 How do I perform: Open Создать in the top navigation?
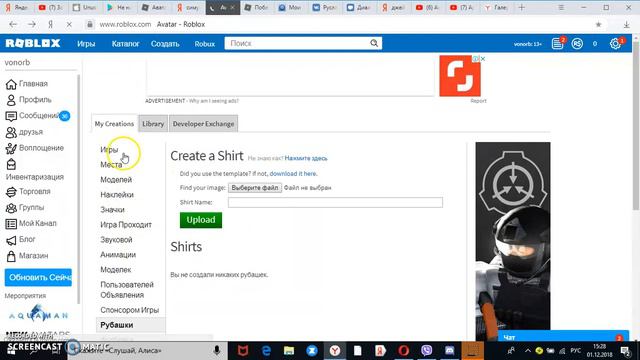click(165, 44)
